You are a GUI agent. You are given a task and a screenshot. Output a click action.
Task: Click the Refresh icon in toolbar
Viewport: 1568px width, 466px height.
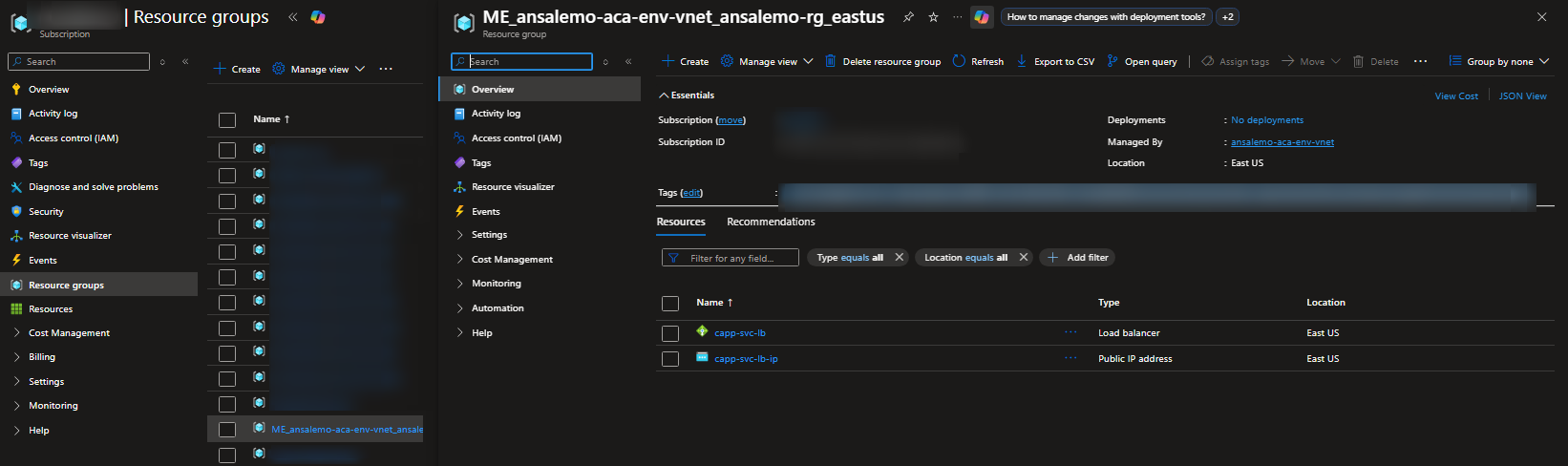(x=959, y=61)
